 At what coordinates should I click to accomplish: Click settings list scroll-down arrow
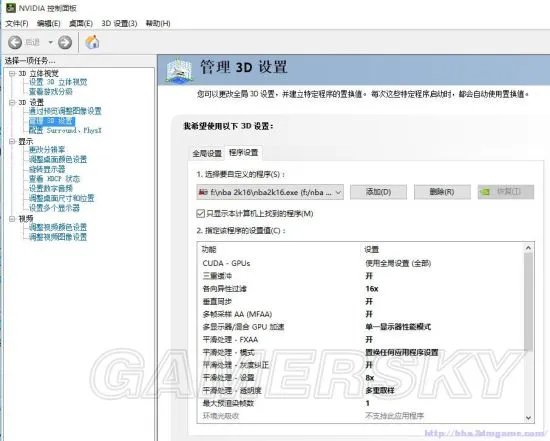click(x=529, y=417)
